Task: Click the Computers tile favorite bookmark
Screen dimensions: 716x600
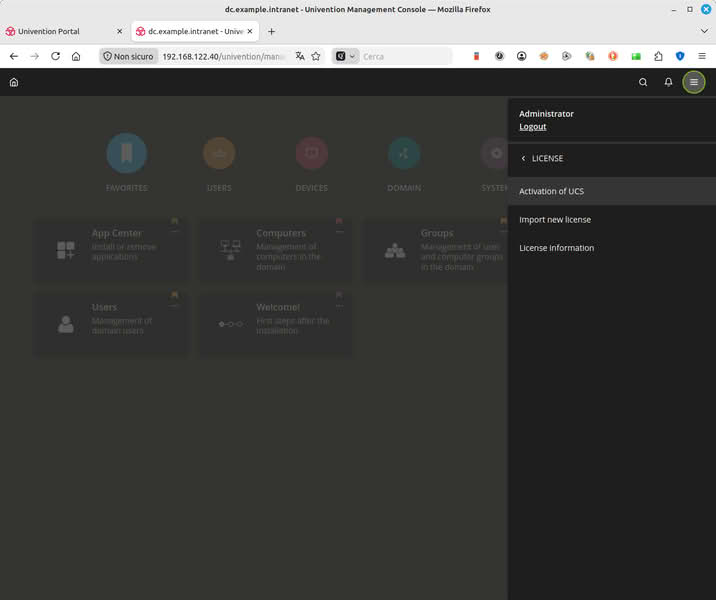Action: point(339,221)
